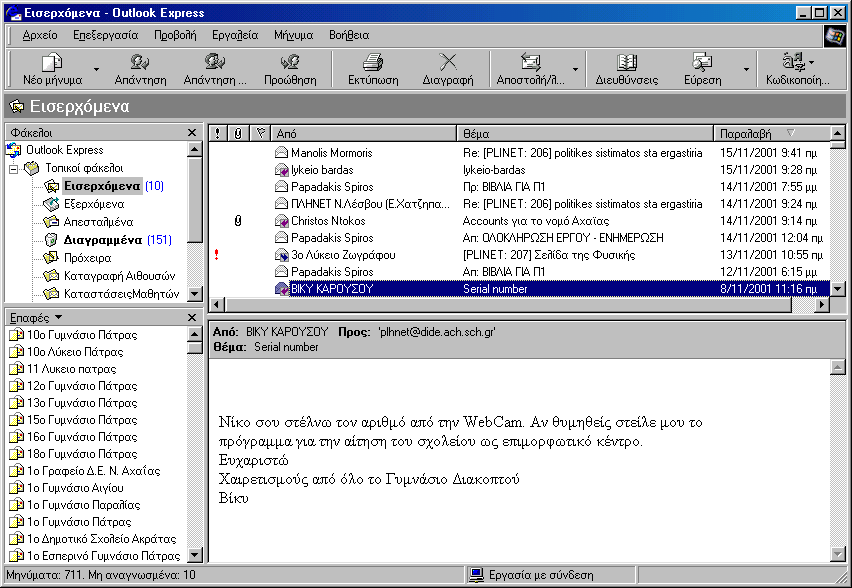Open the dropdown arrow beside Εύρεση

pos(746,69)
